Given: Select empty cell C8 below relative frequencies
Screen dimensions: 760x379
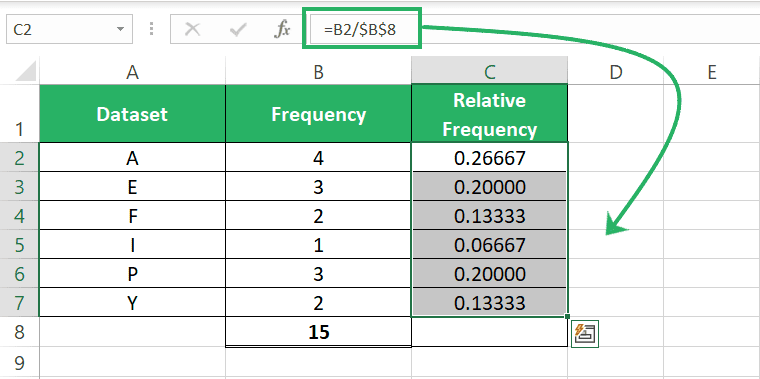Looking at the screenshot, I should click(x=490, y=332).
